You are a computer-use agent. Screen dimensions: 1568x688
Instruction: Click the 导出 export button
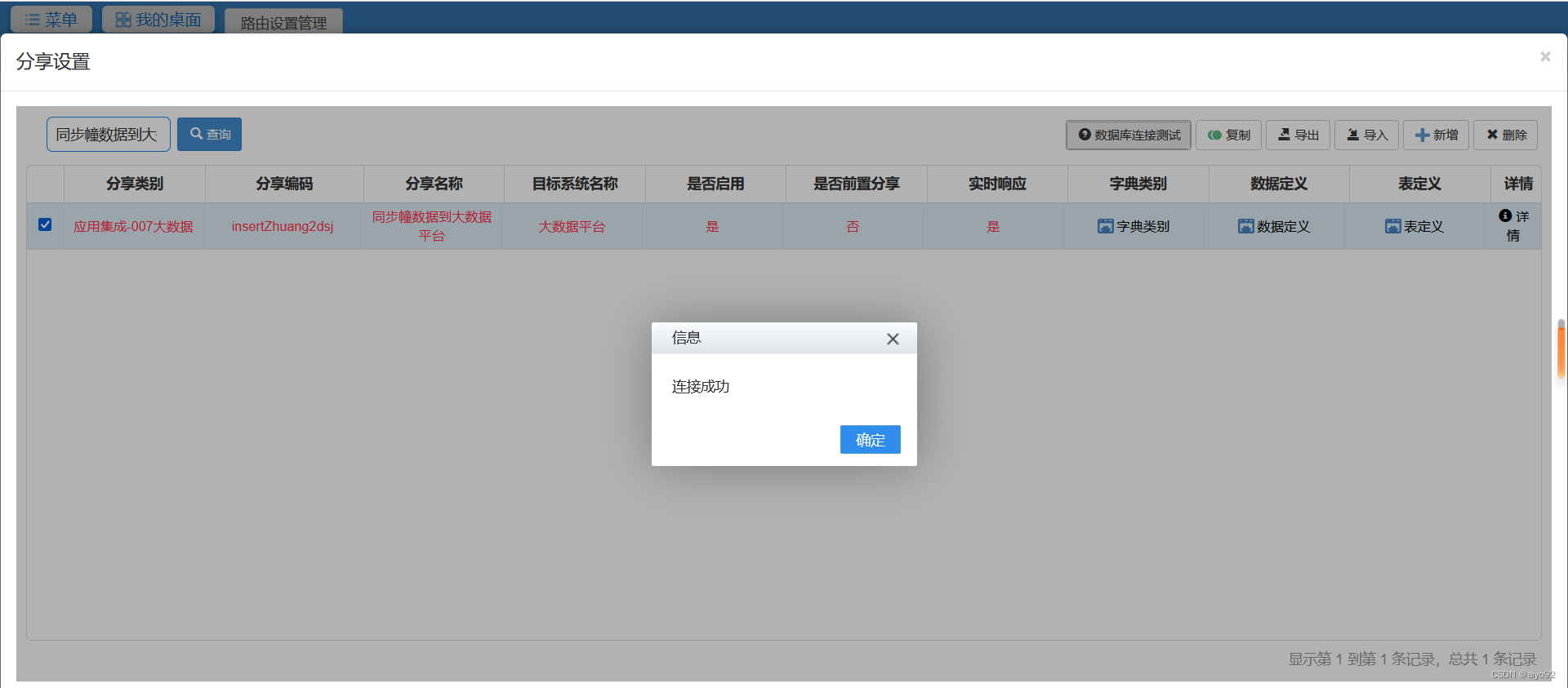[x=1298, y=135]
